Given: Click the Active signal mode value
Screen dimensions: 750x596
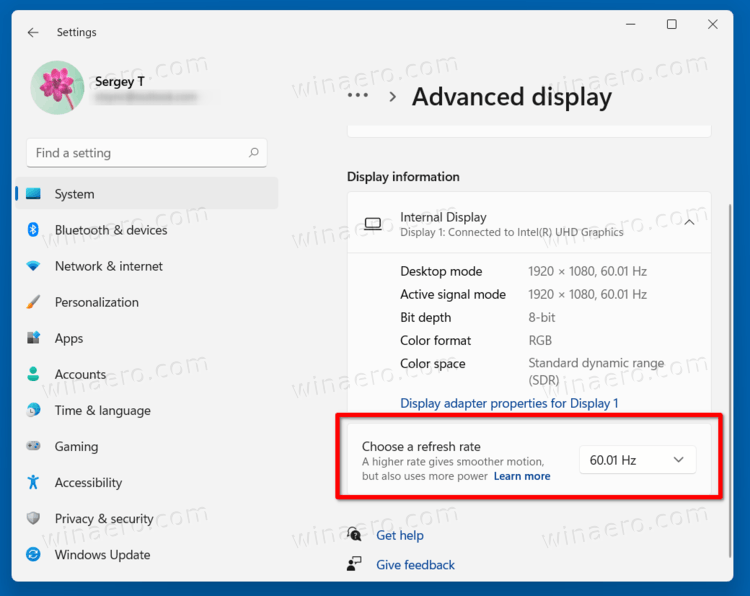Looking at the screenshot, I should point(587,295).
